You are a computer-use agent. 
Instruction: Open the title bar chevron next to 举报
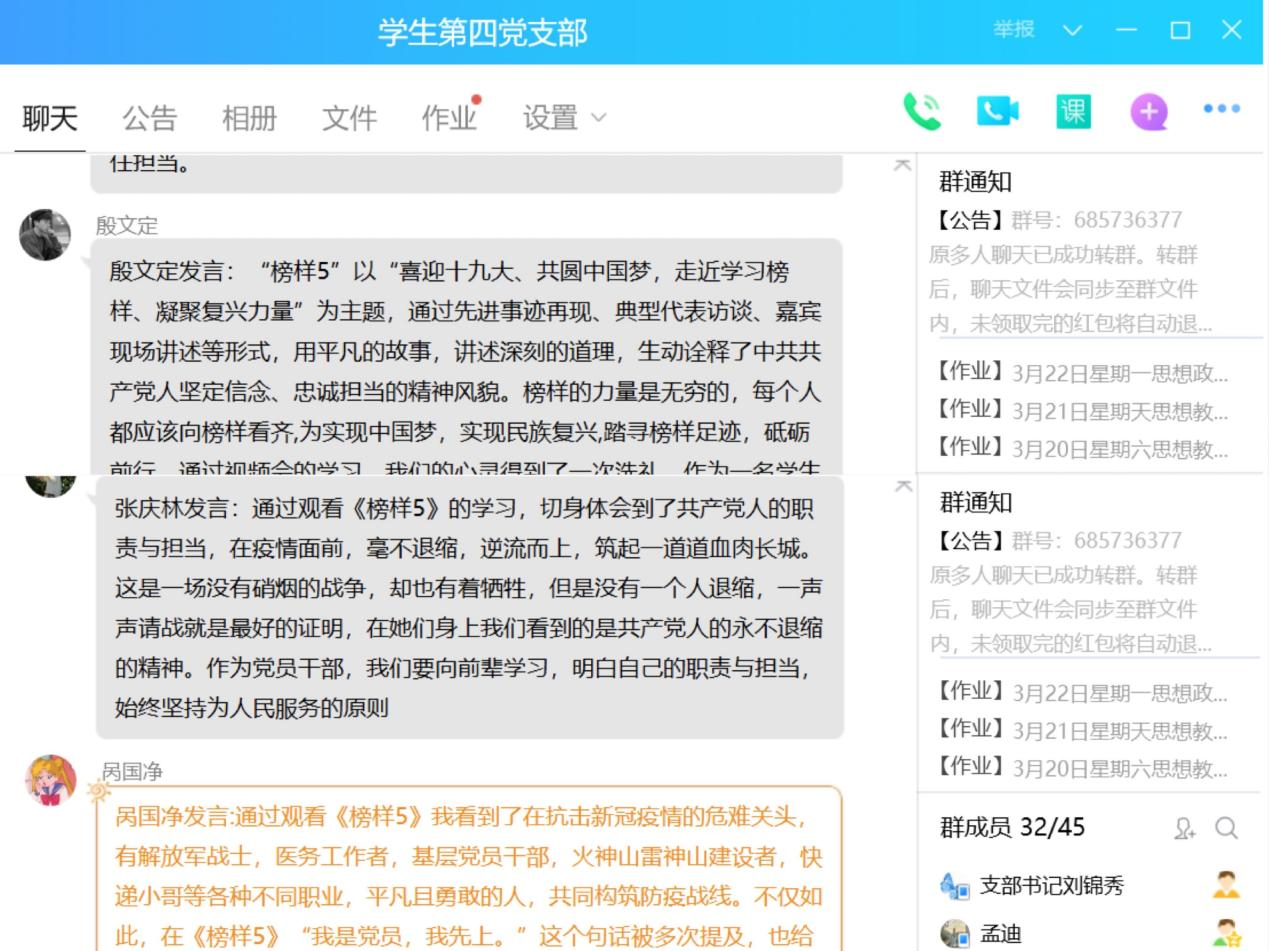(1072, 30)
